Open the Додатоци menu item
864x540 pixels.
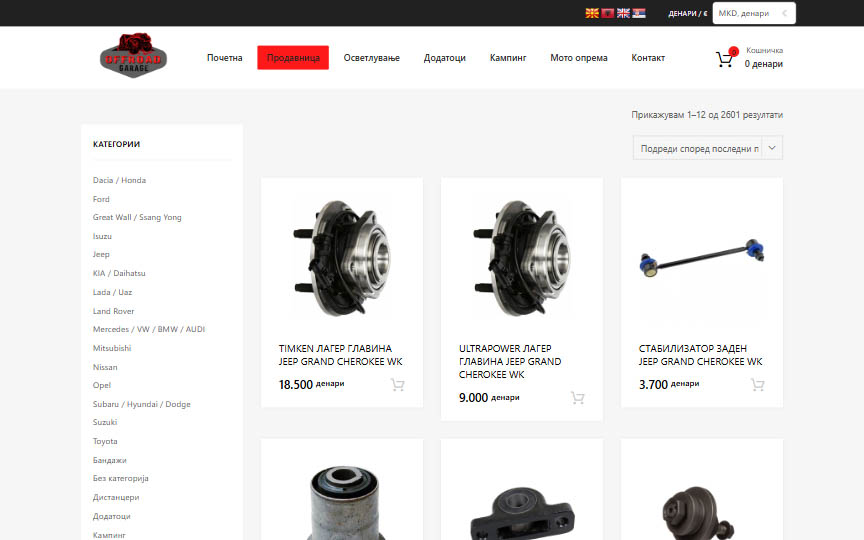pos(445,58)
